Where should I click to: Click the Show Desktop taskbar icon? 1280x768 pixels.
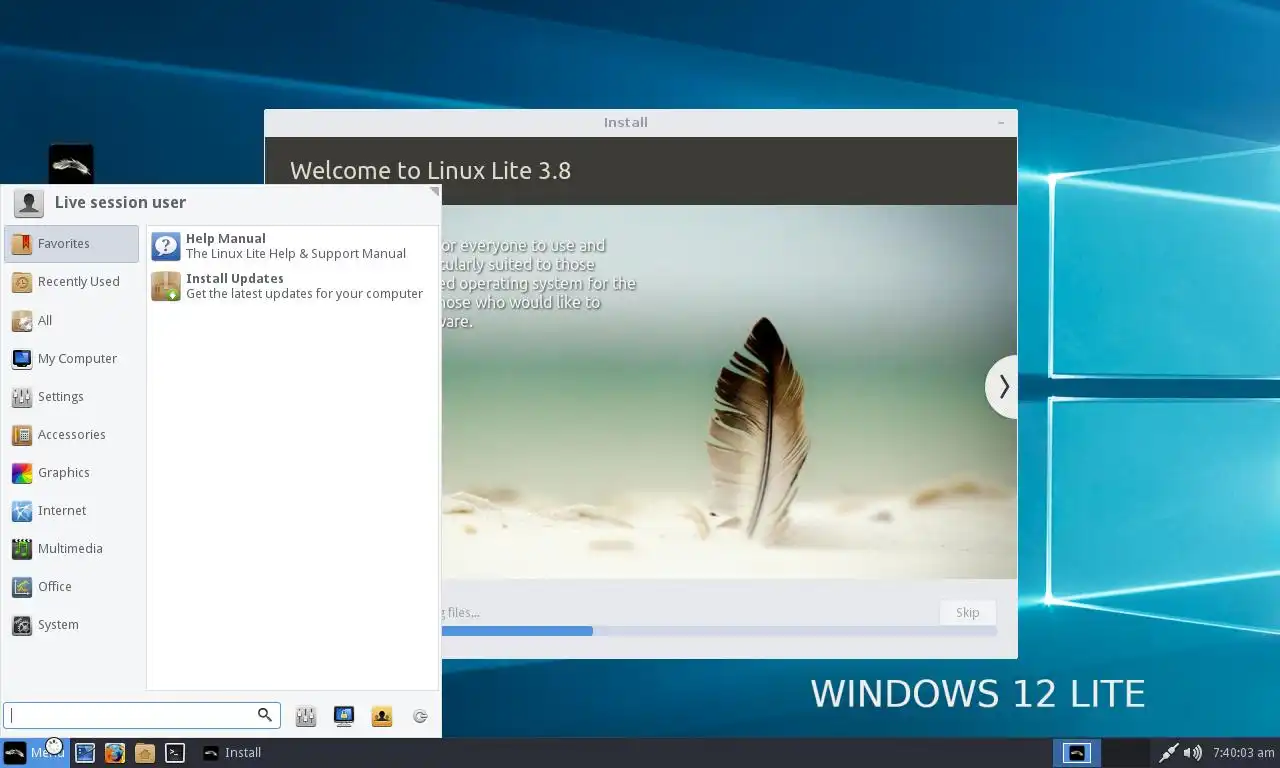tap(85, 753)
